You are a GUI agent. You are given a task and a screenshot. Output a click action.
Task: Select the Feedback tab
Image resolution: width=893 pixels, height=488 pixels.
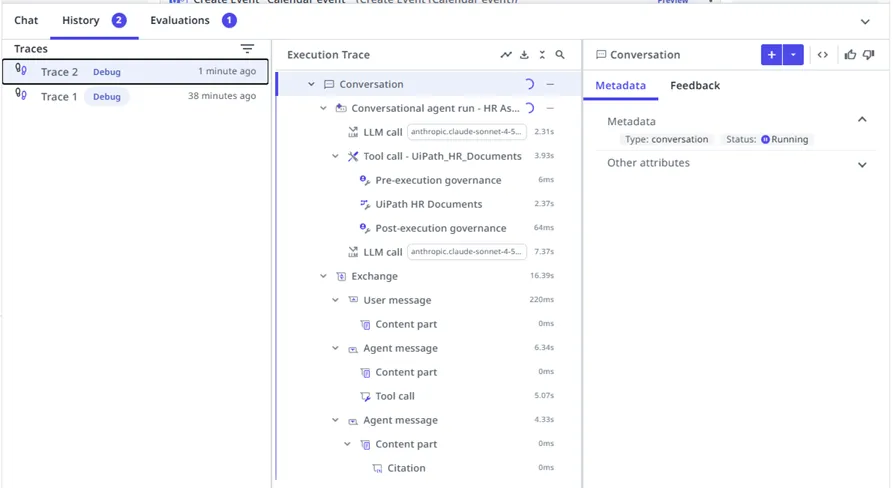pos(695,85)
